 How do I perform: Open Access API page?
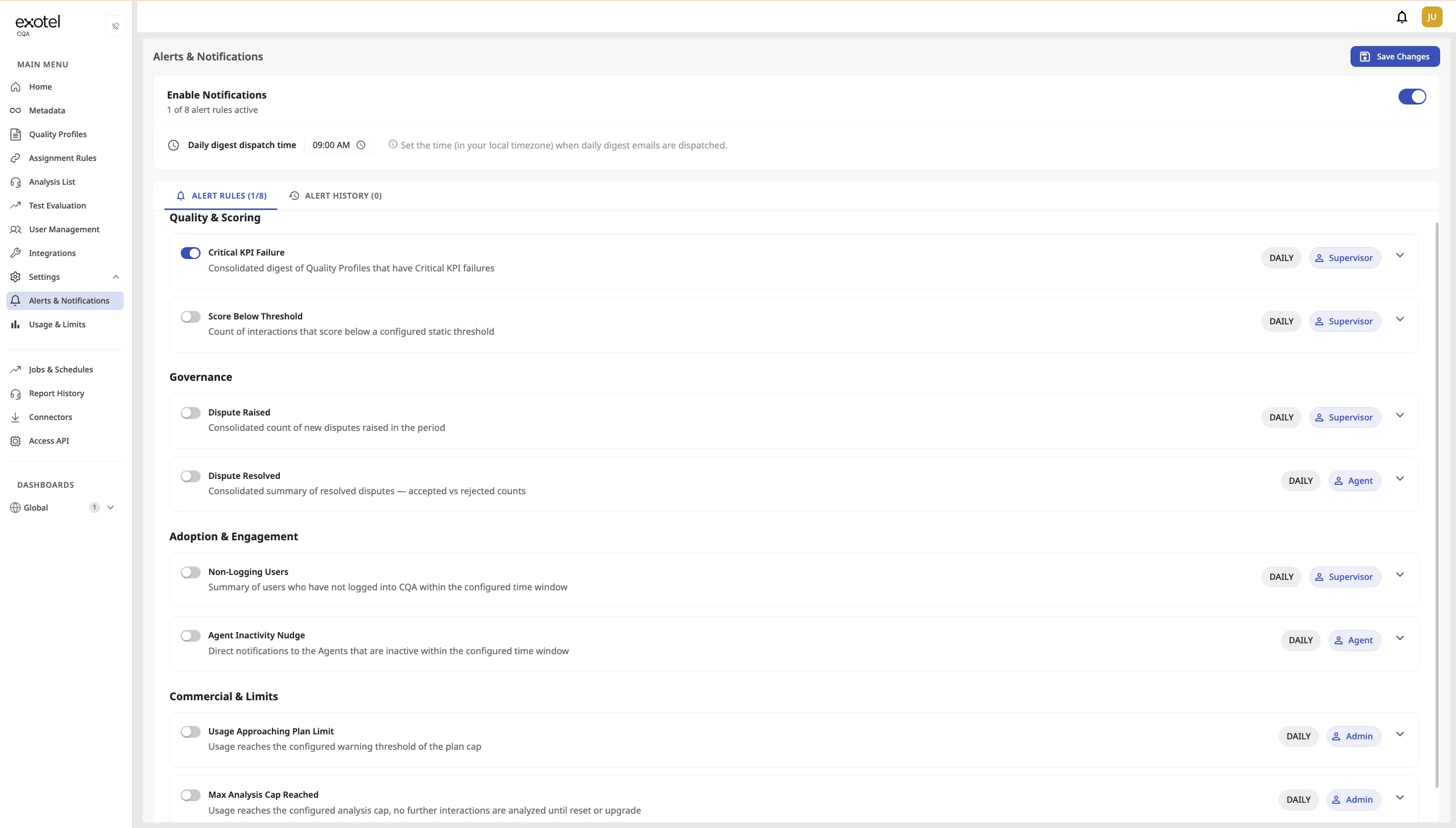65,441
